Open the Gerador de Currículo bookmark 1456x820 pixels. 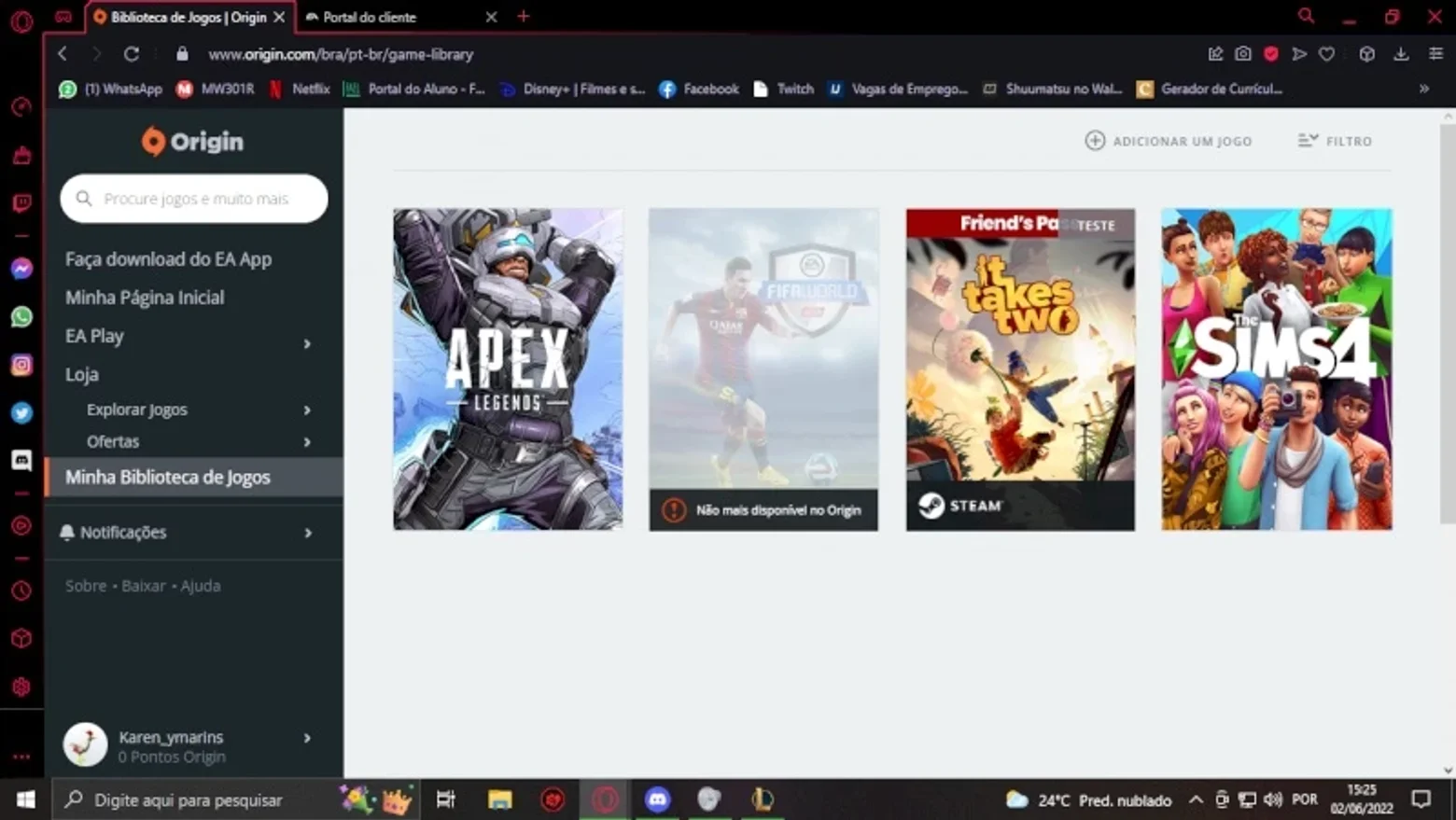tap(1210, 89)
